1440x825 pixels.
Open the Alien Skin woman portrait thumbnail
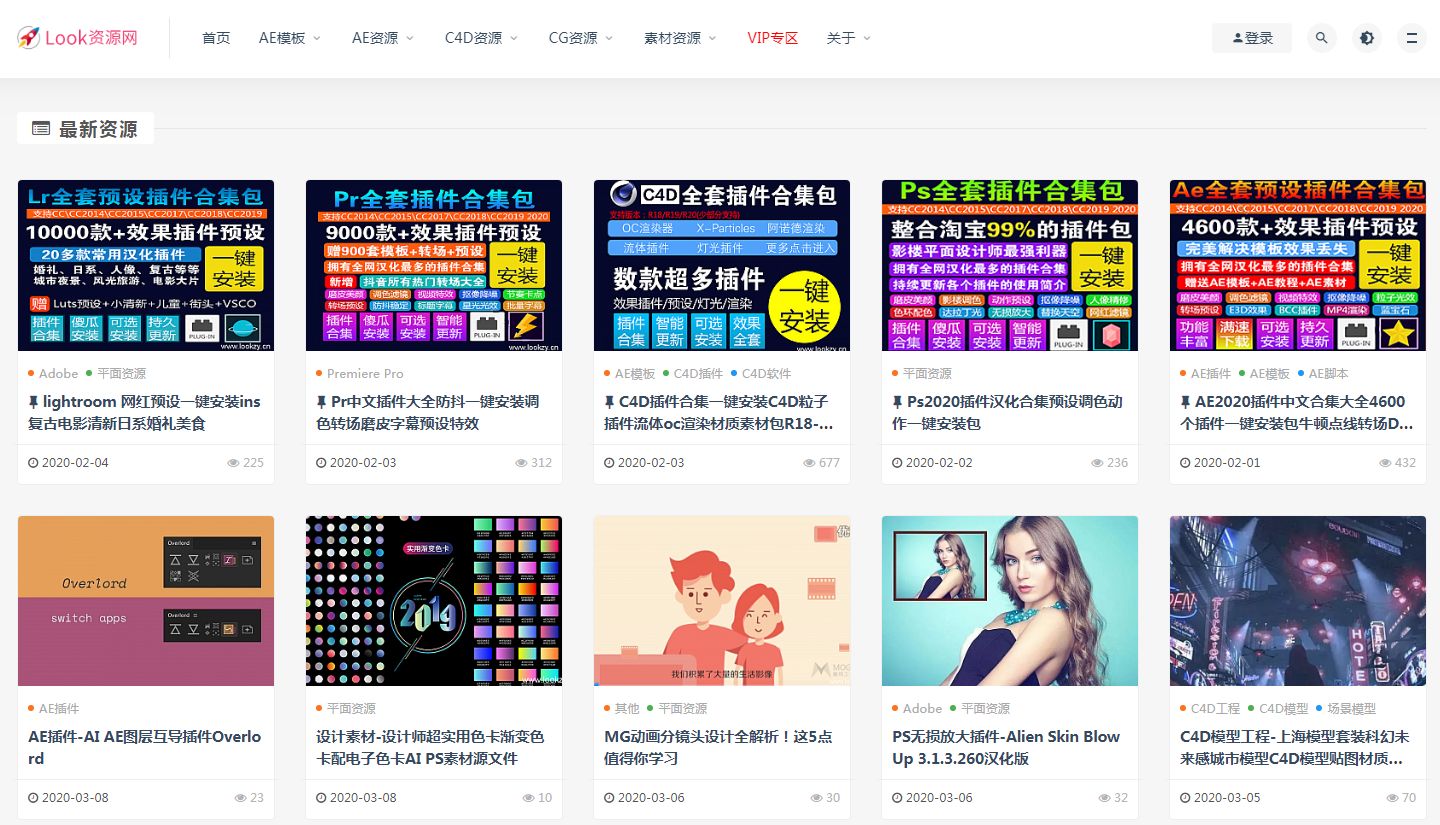click(x=1010, y=601)
